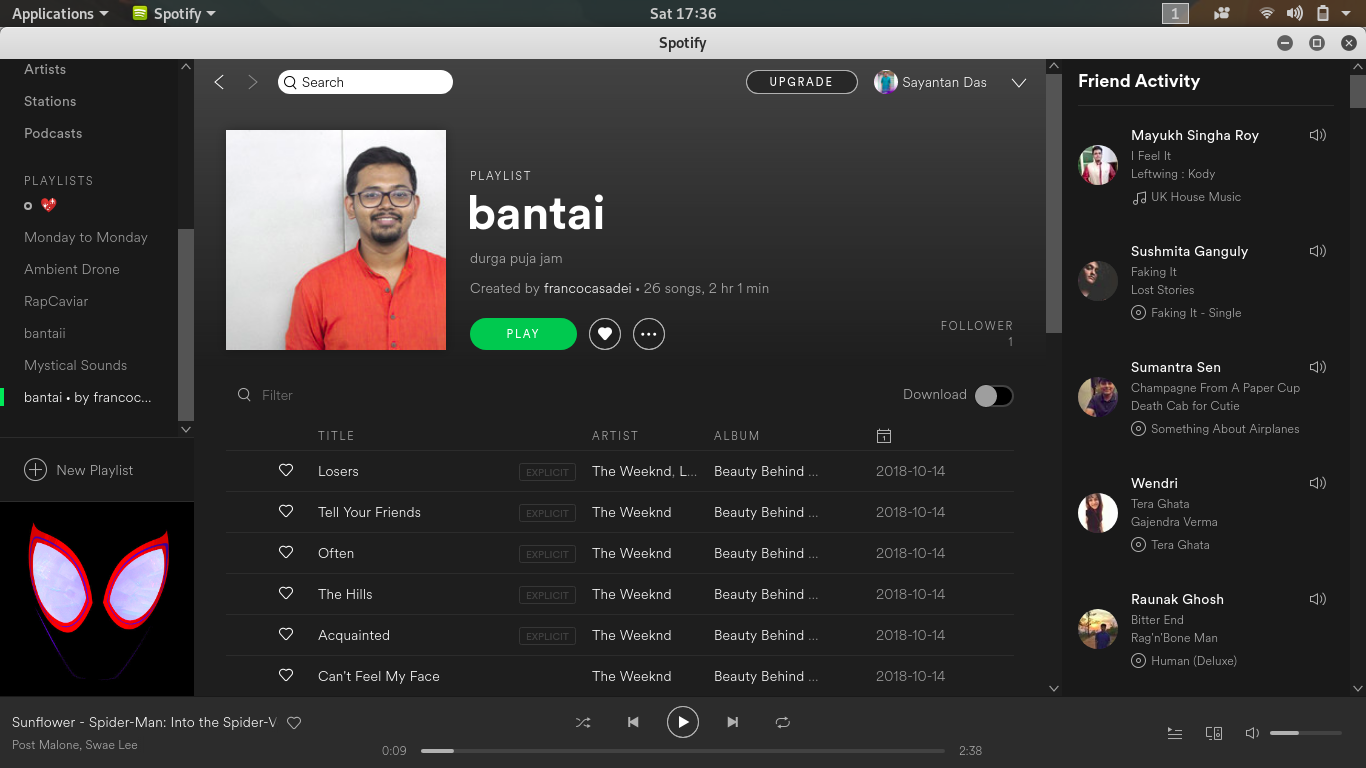Image resolution: width=1366 pixels, height=768 pixels.
Task: Open the user account dropdown chevron
Action: coord(1019,83)
